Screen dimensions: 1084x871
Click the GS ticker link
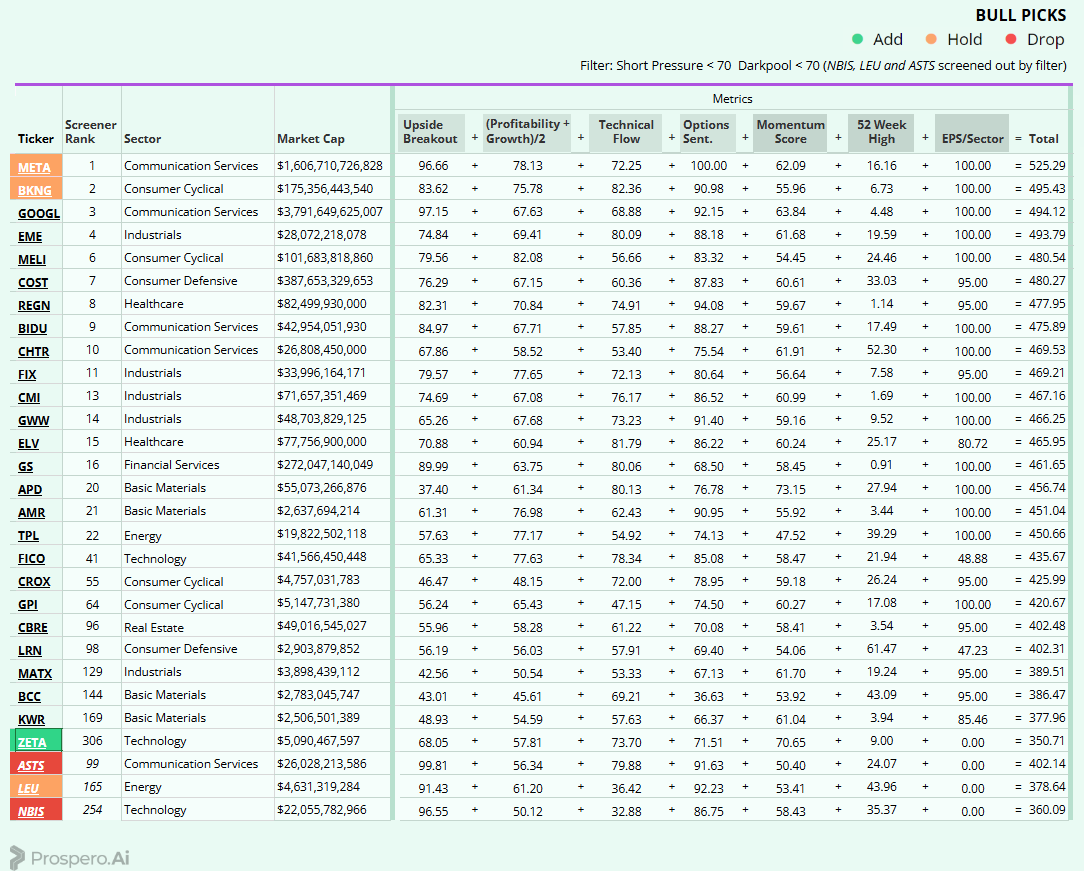[26, 467]
